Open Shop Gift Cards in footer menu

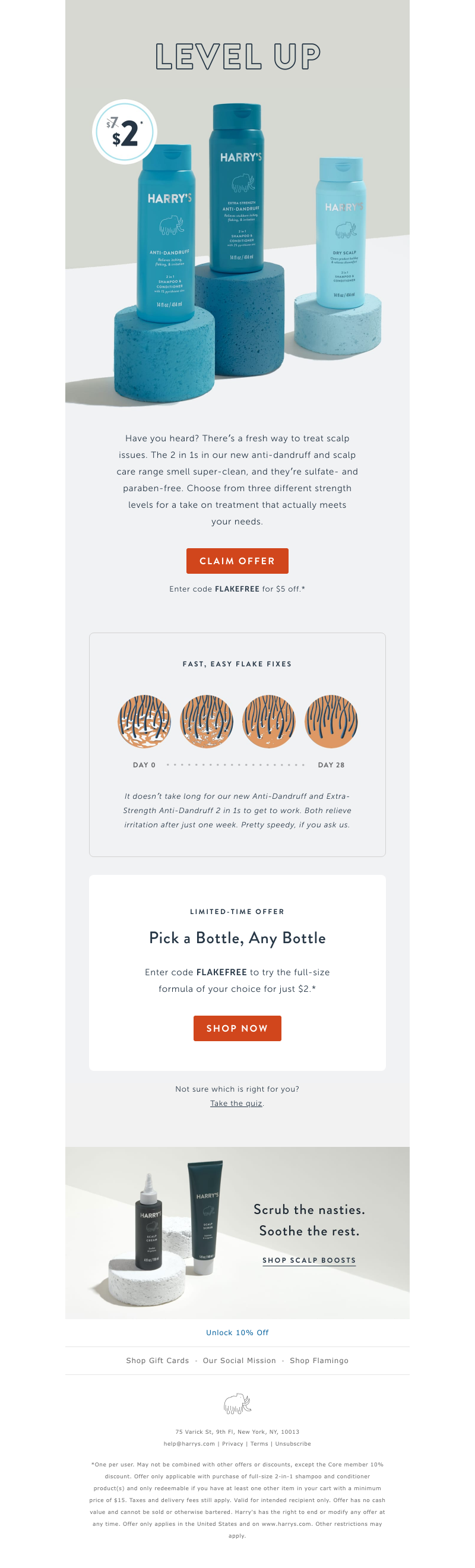(x=157, y=1361)
